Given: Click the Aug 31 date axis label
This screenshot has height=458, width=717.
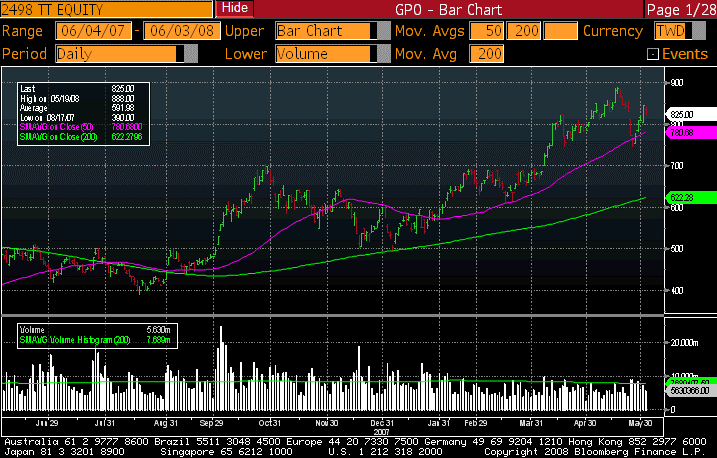Looking at the screenshot, I should (x=166, y=423).
